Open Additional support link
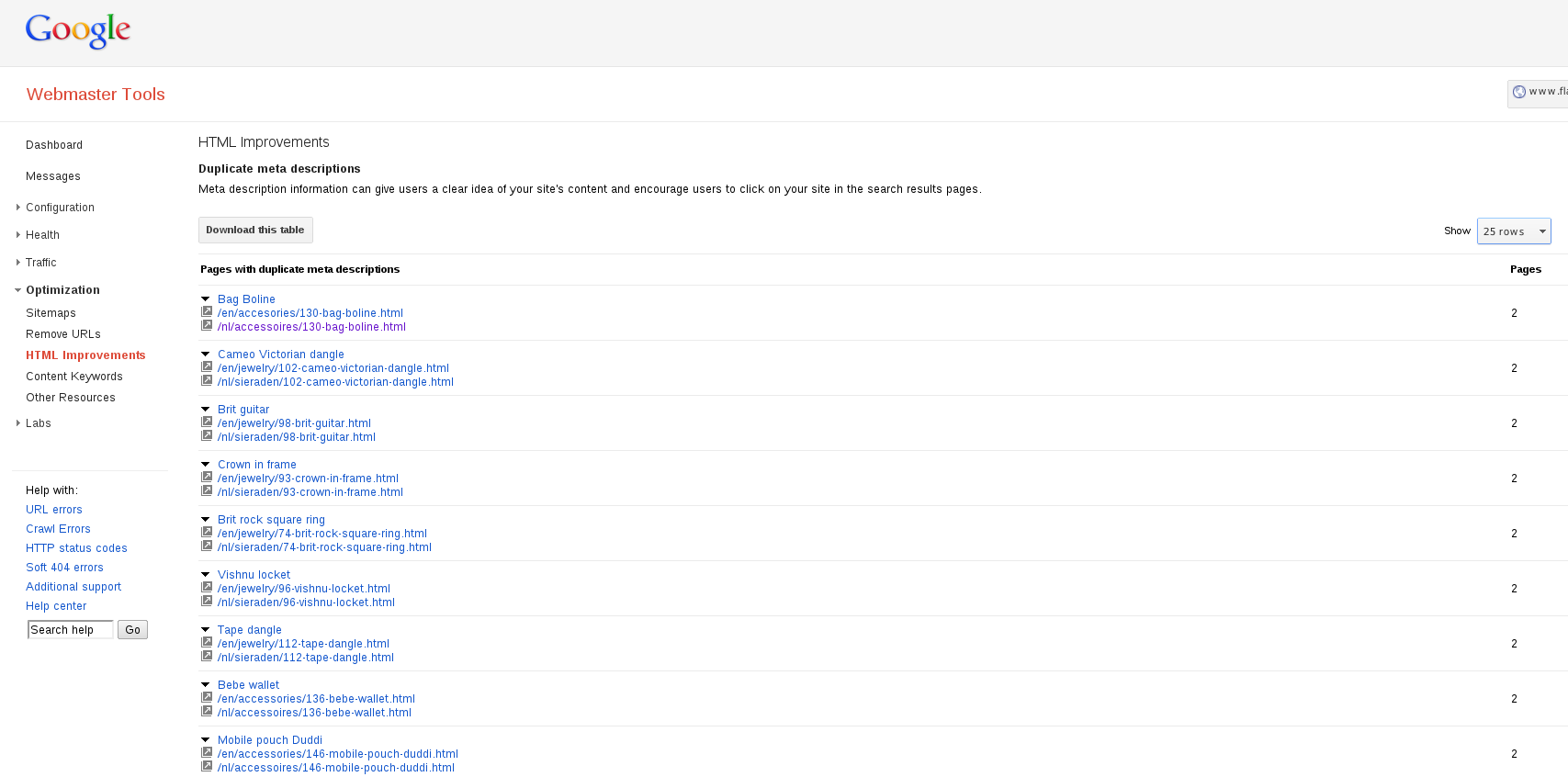The height and width of the screenshot is (777, 1568). pyautogui.click(x=73, y=587)
